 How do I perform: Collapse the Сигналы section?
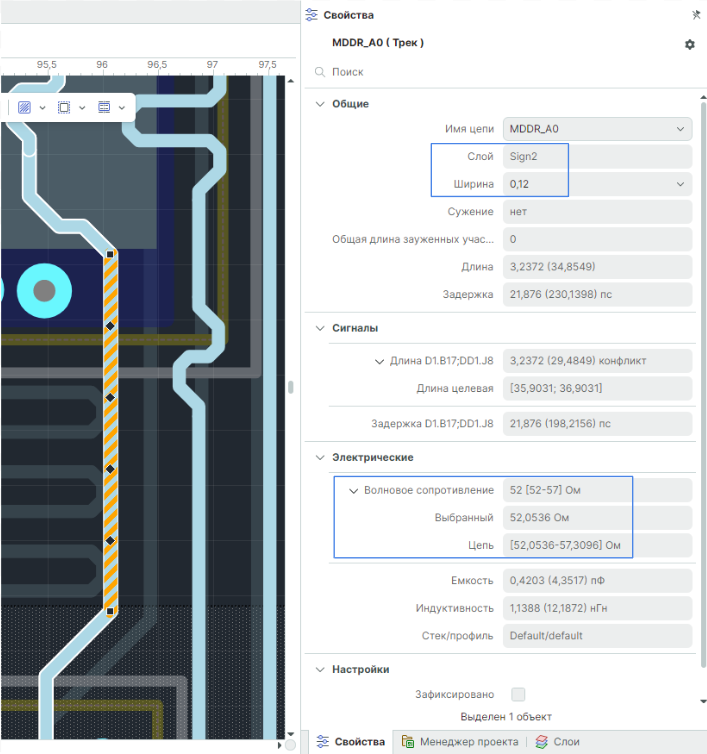click(320, 328)
